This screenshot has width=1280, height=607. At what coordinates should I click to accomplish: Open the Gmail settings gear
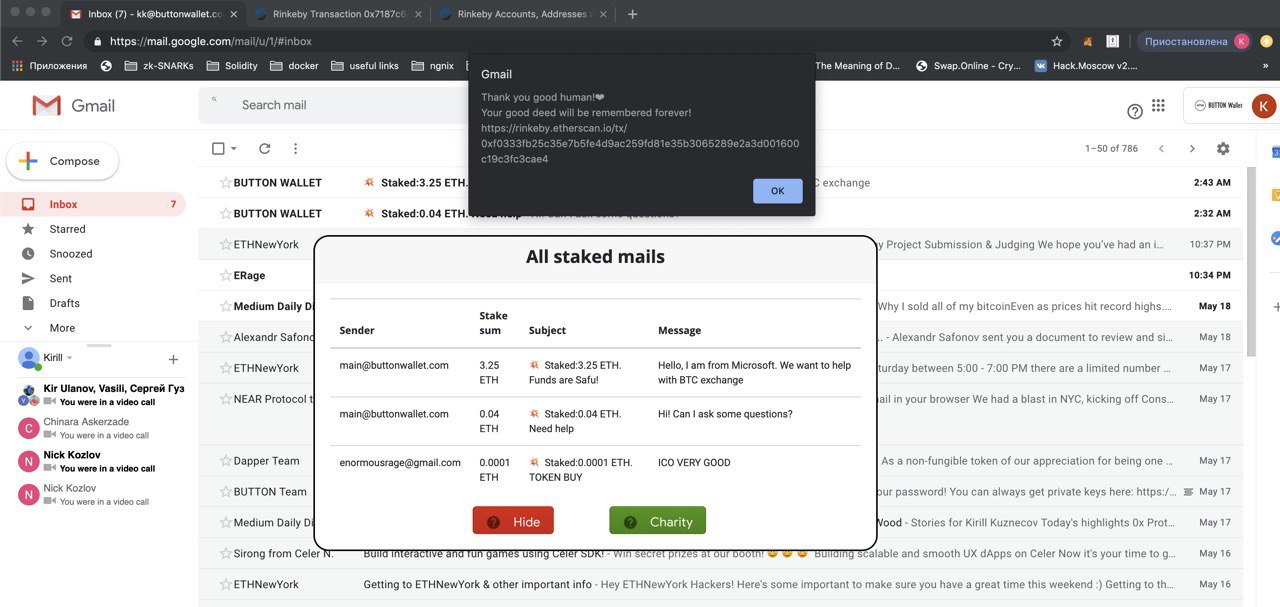1223,148
